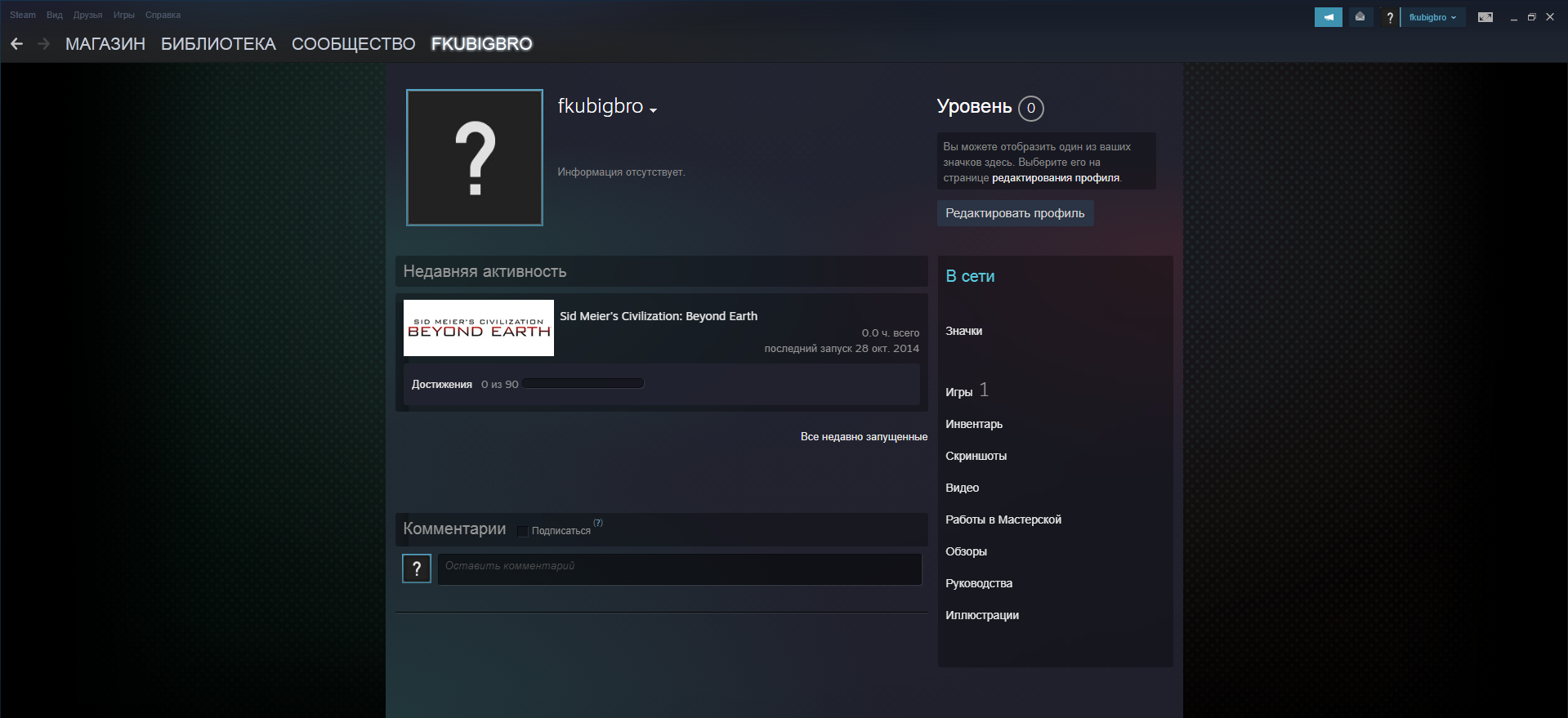The height and width of the screenshot is (718, 1568).
Task: Open the Иллюстрации link
Action: tap(982, 615)
